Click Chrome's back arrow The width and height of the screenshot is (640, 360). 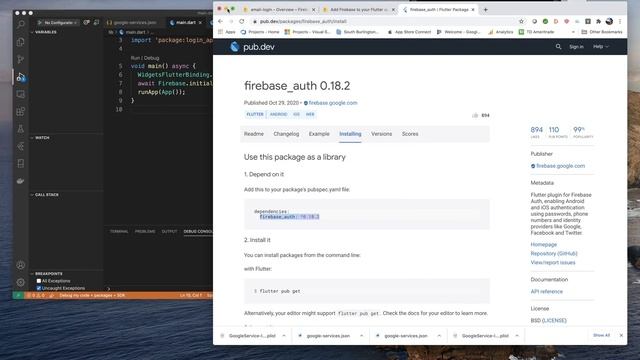pos(220,21)
